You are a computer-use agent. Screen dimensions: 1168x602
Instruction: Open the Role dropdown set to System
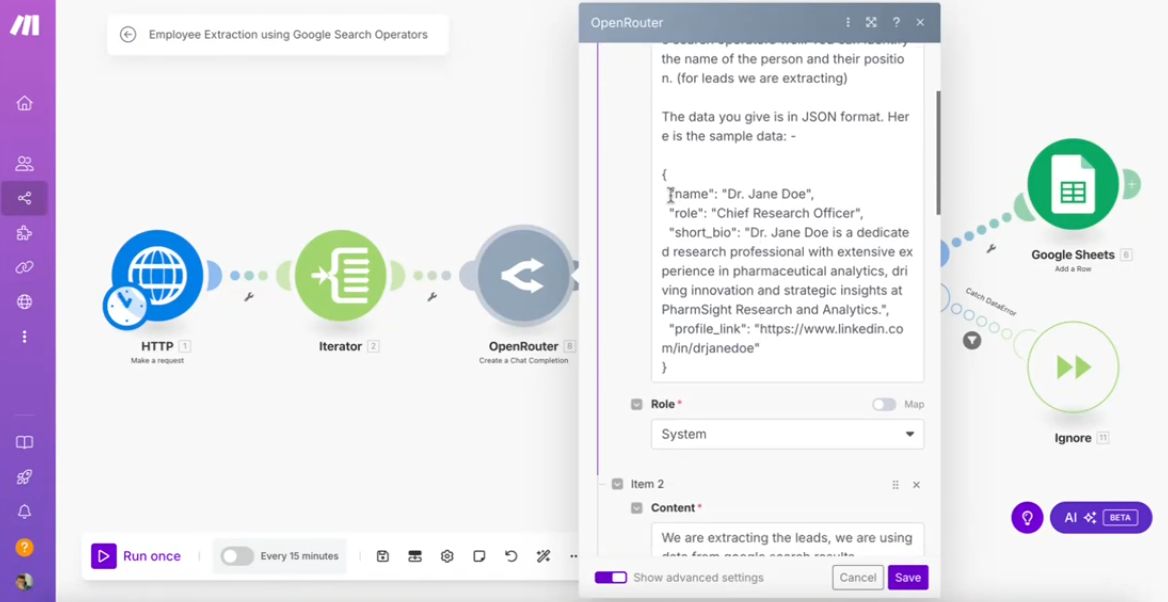point(787,434)
